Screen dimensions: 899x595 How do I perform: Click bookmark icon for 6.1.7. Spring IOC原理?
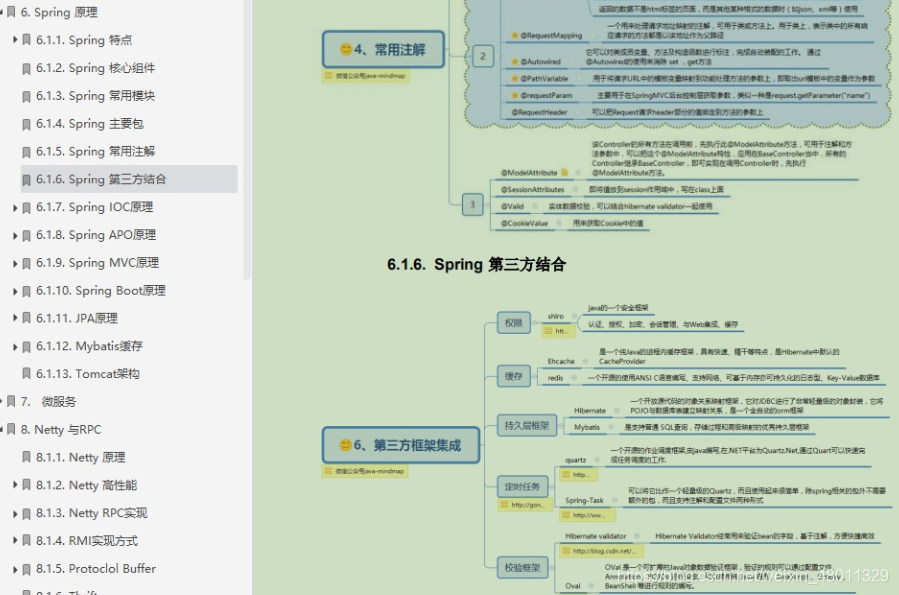26,208
